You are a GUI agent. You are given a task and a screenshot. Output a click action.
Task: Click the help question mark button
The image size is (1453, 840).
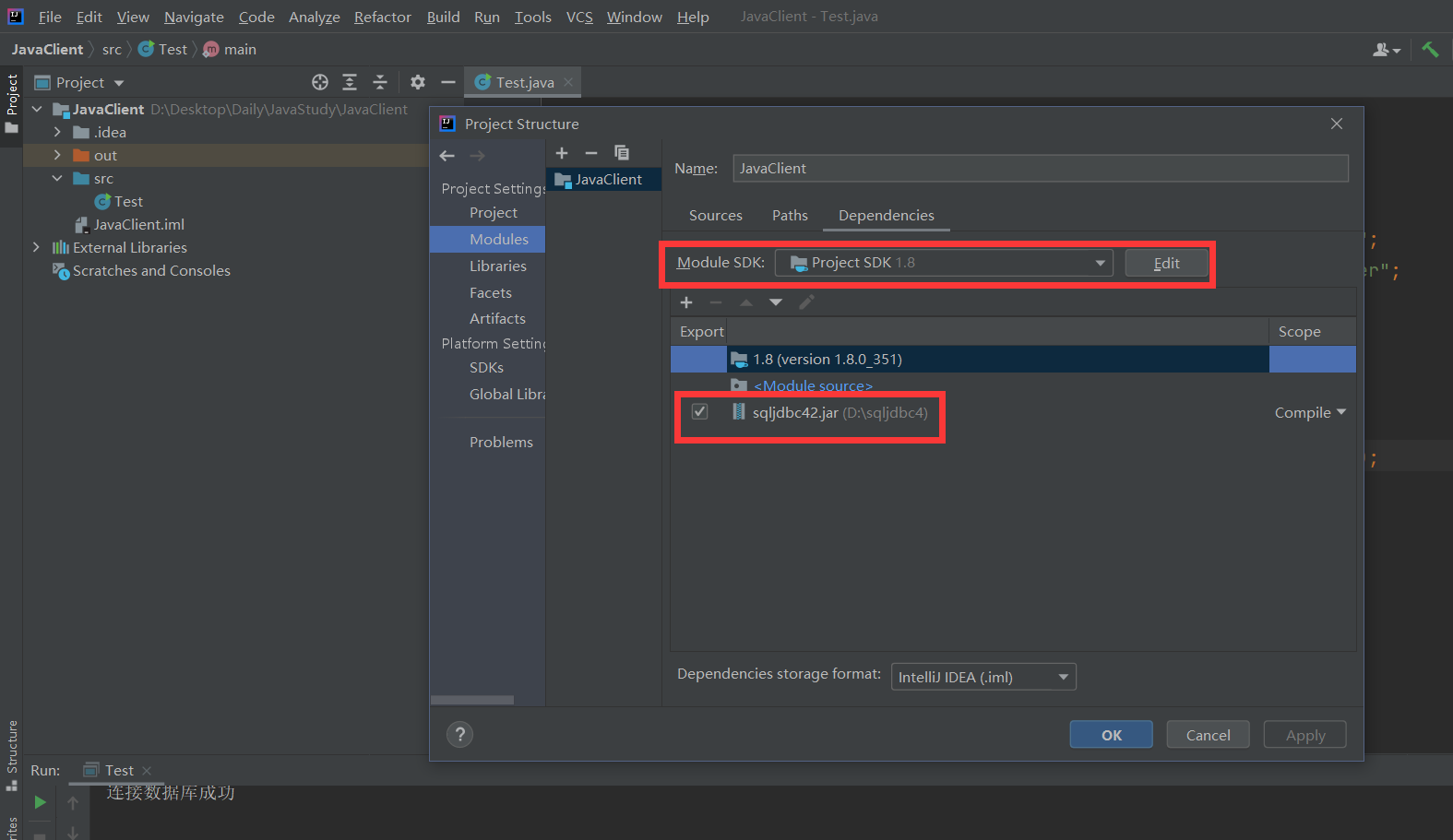point(459,734)
